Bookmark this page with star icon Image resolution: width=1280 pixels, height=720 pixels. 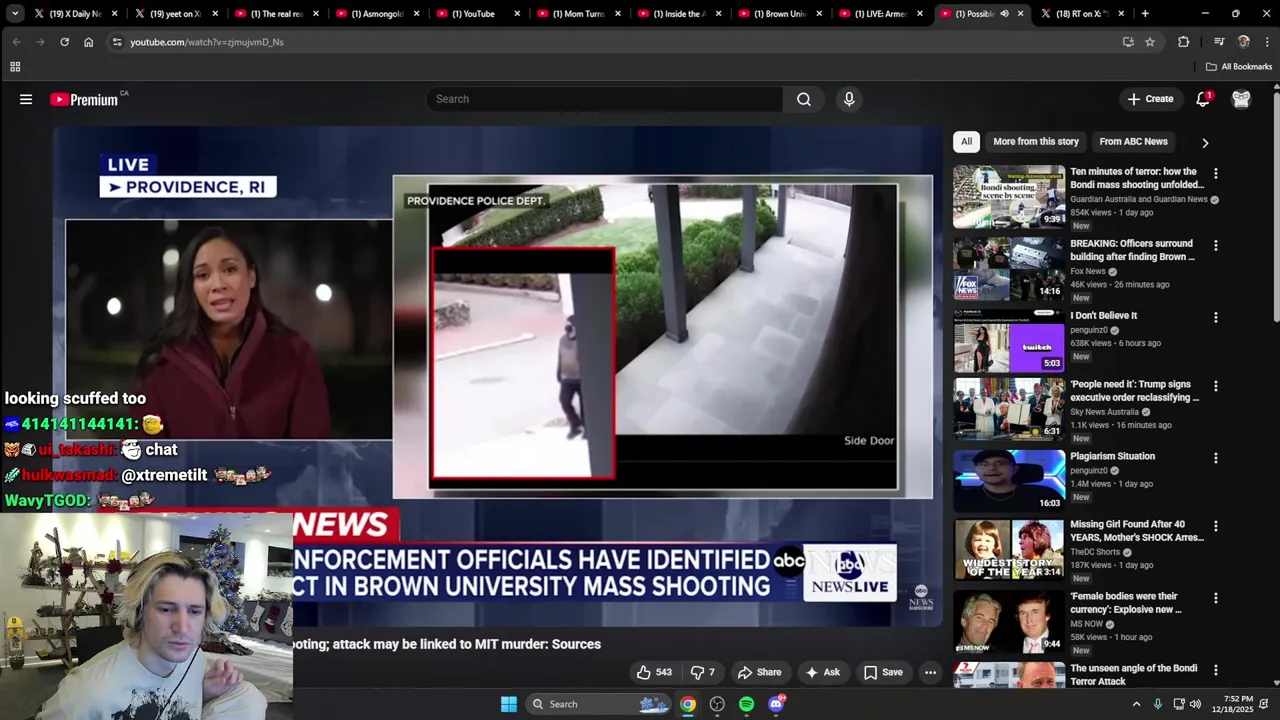pos(1150,42)
